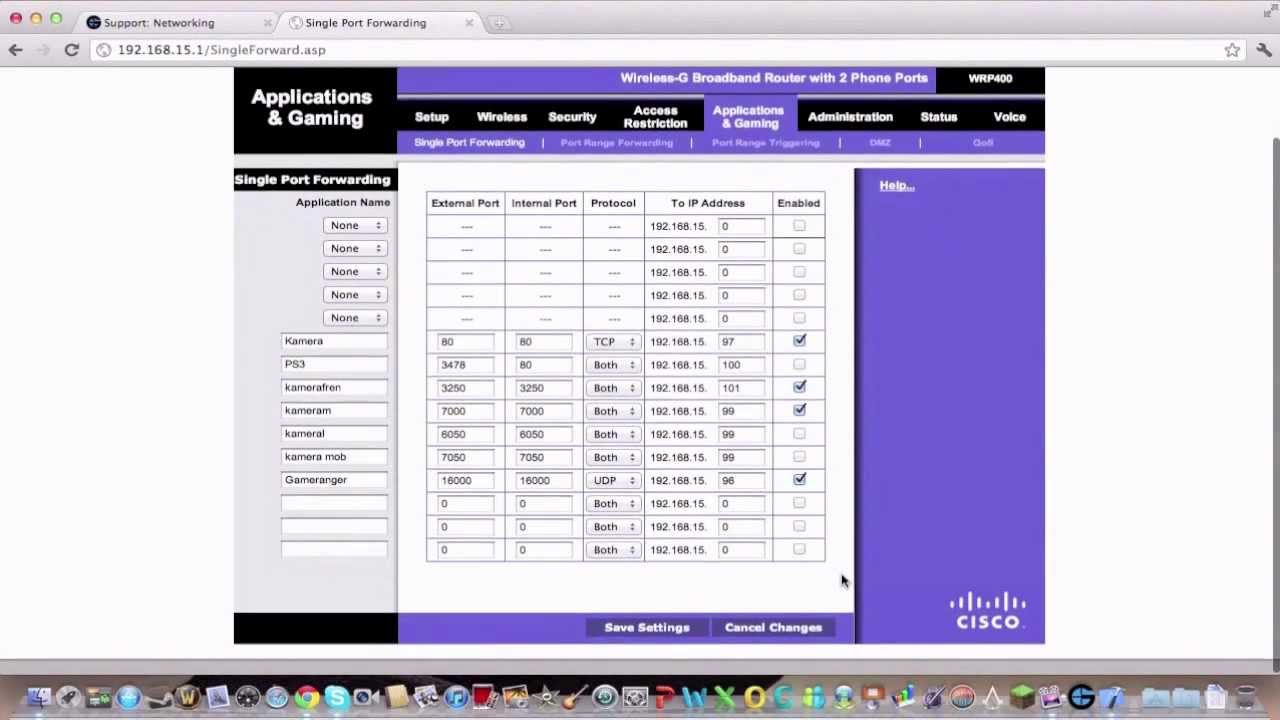This screenshot has width=1280, height=720.
Task: Edit the Gameranger IP address field 96
Action: pyautogui.click(x=743, y=480)
